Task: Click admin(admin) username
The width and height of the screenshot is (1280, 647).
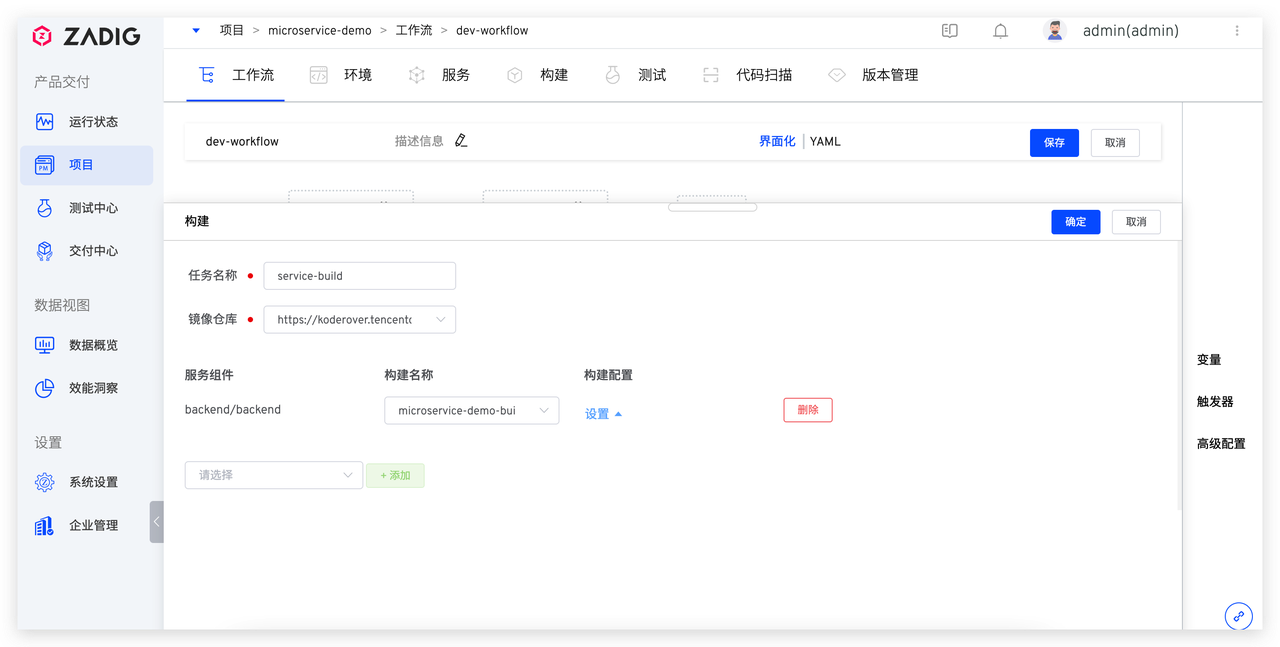Action: coord(1131,31)
